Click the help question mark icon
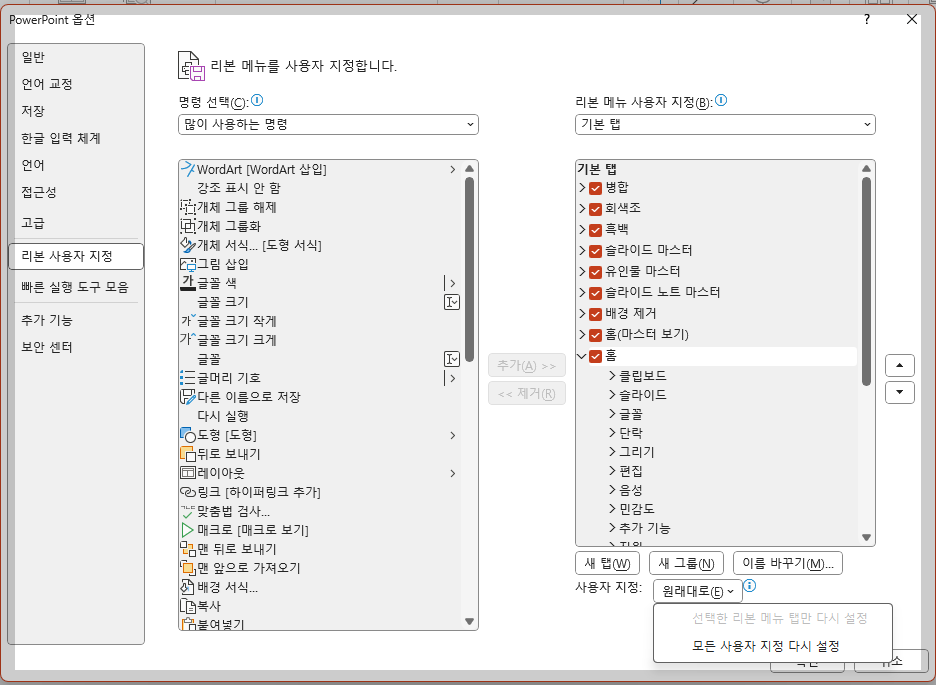 tap(867, 20)
